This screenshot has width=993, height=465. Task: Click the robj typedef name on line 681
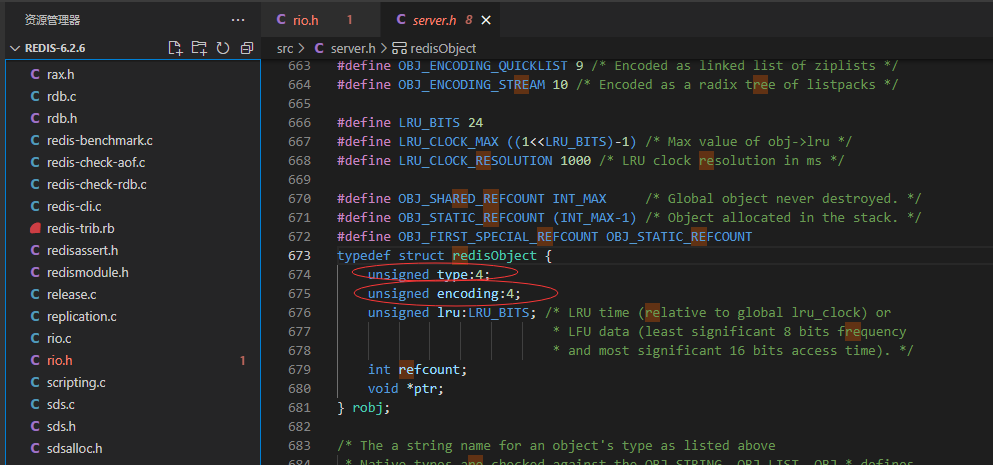368,408
